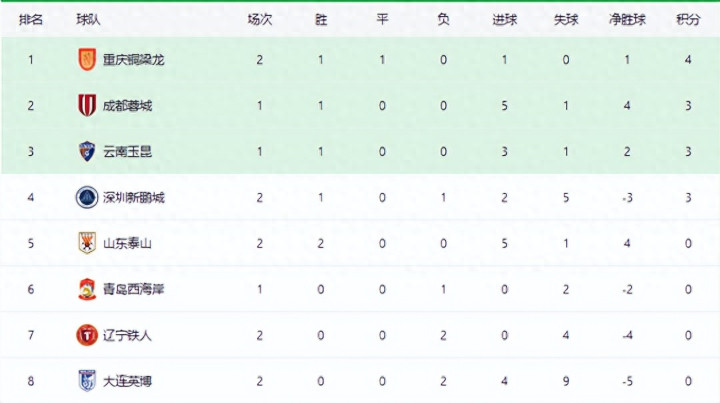The height and width of the screenshot is (403, 720).
Task: Open the 重庆铜梁龙 team name link
Action: point(133,60)
